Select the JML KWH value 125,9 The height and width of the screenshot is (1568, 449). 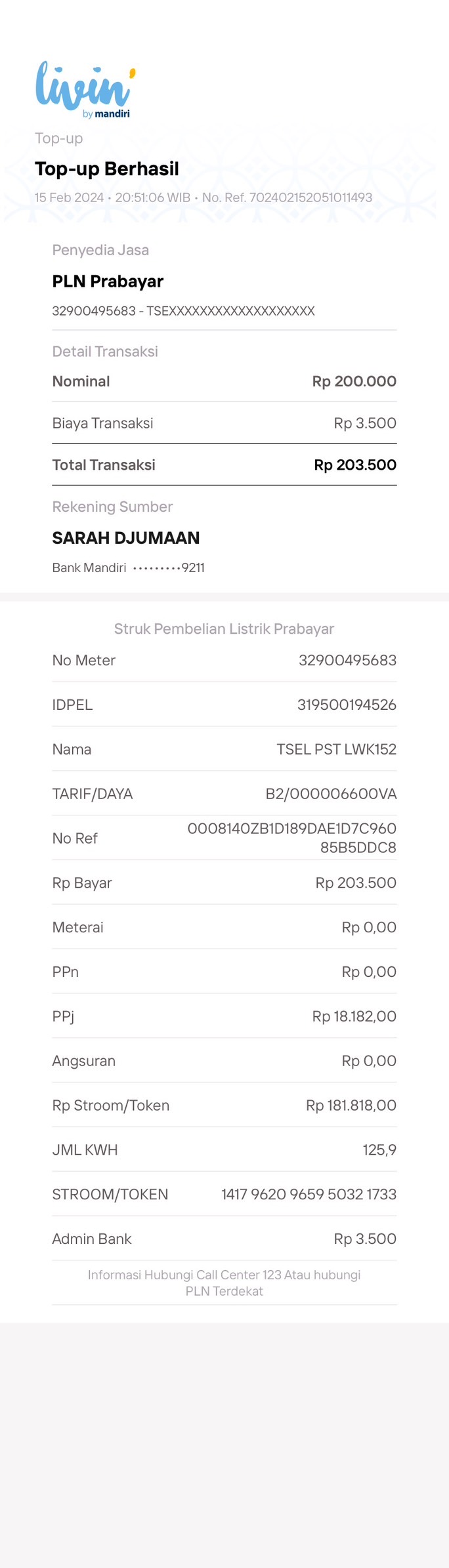[379, 1150]
